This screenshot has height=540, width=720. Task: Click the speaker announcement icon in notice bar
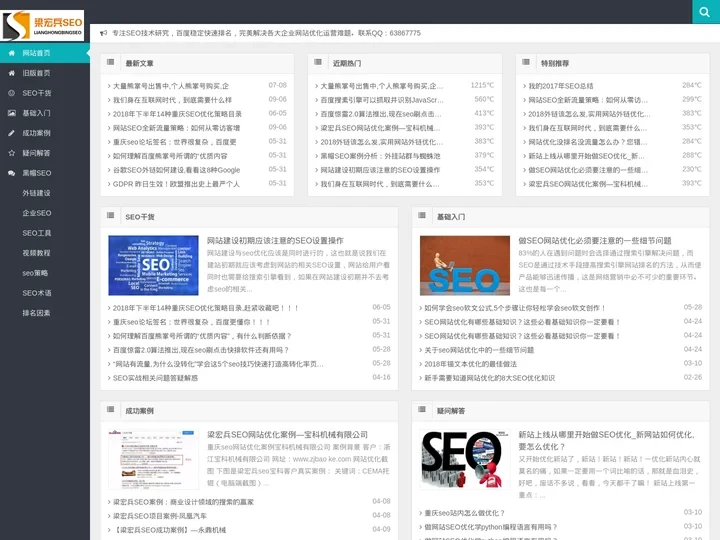[103, 33]
